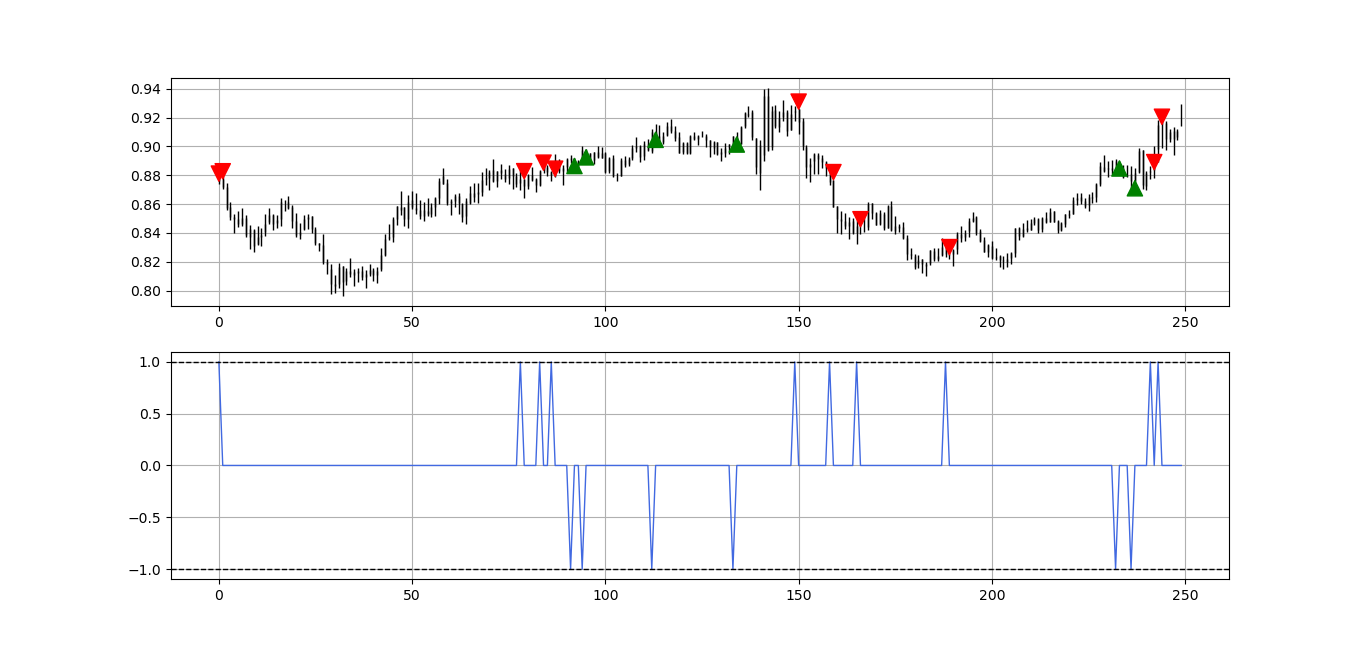Click the 50 x-axis label under price chart
Screen dimensions: 1366x651
point(412,322)
